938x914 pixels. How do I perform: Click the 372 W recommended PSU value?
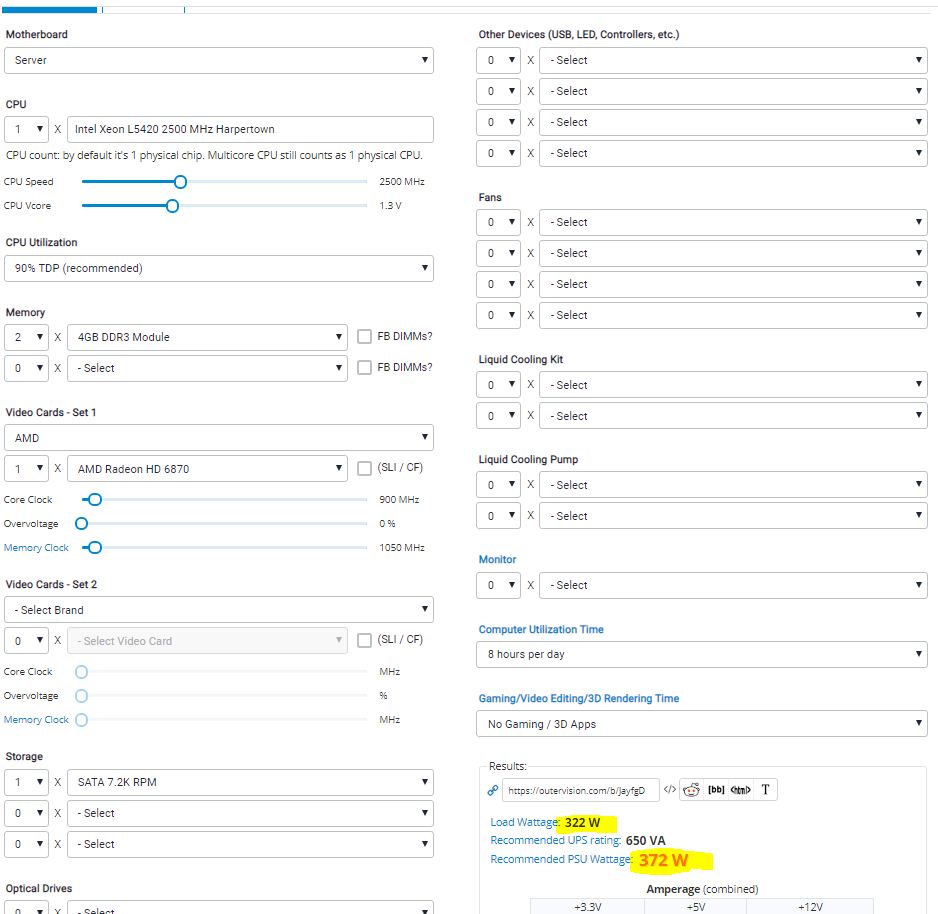[663, 860]
